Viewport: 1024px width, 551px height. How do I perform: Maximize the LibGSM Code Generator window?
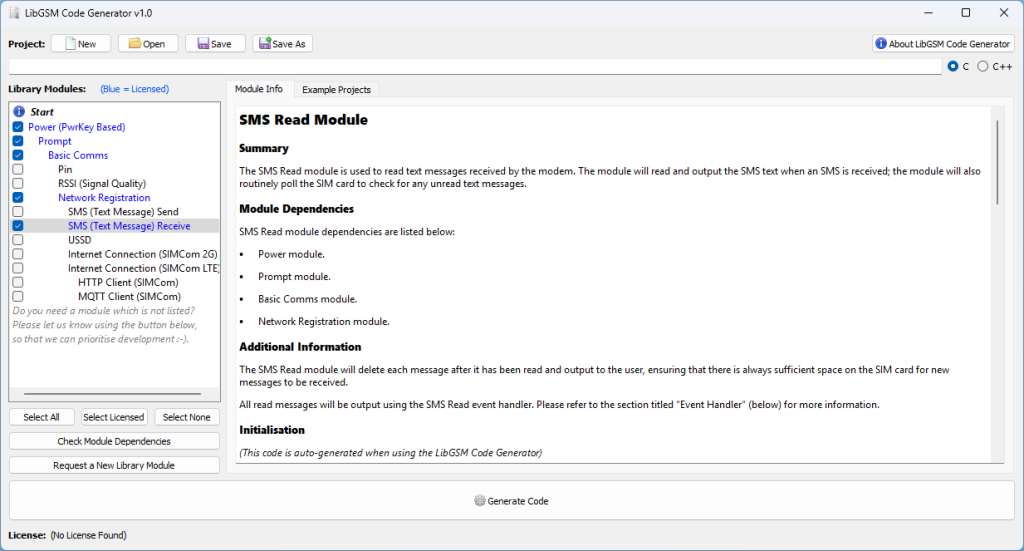[x=966, y=13]
